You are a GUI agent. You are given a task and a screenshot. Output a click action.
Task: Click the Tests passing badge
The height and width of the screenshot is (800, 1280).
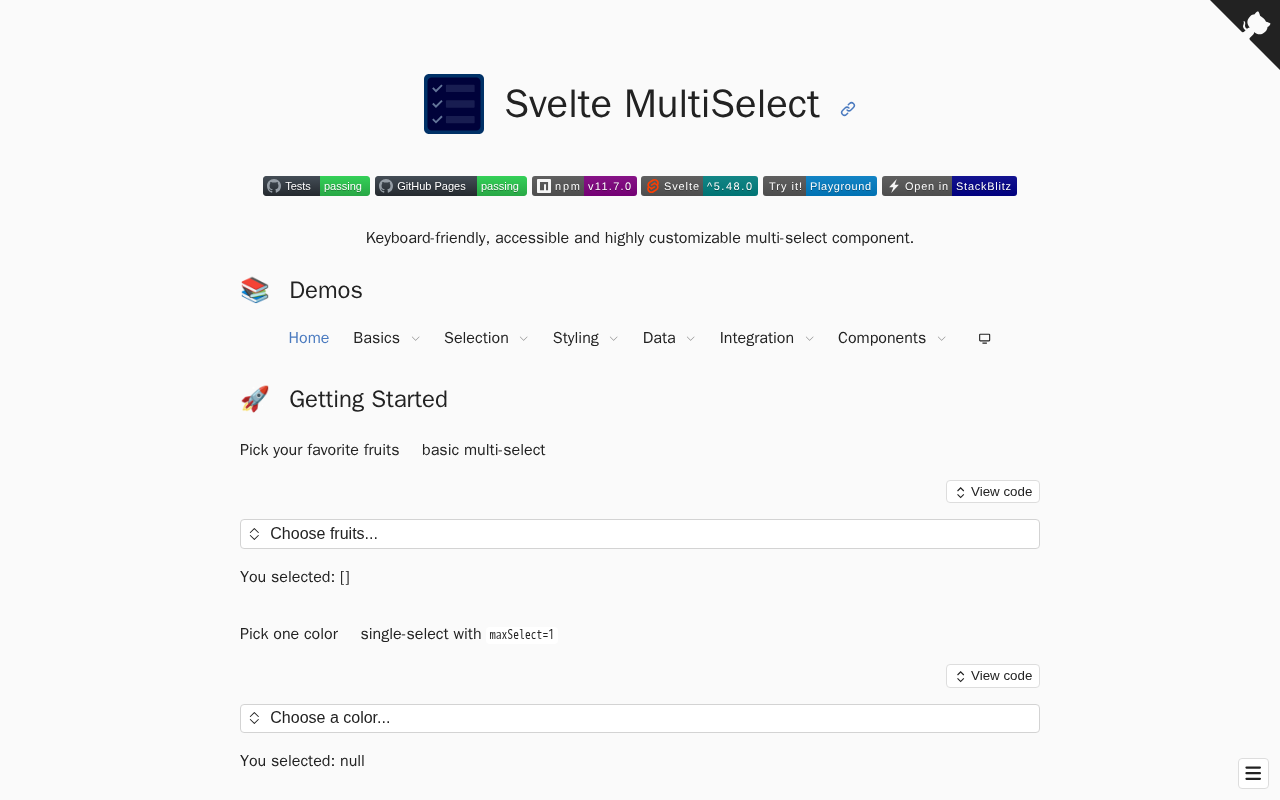[316, 186]
